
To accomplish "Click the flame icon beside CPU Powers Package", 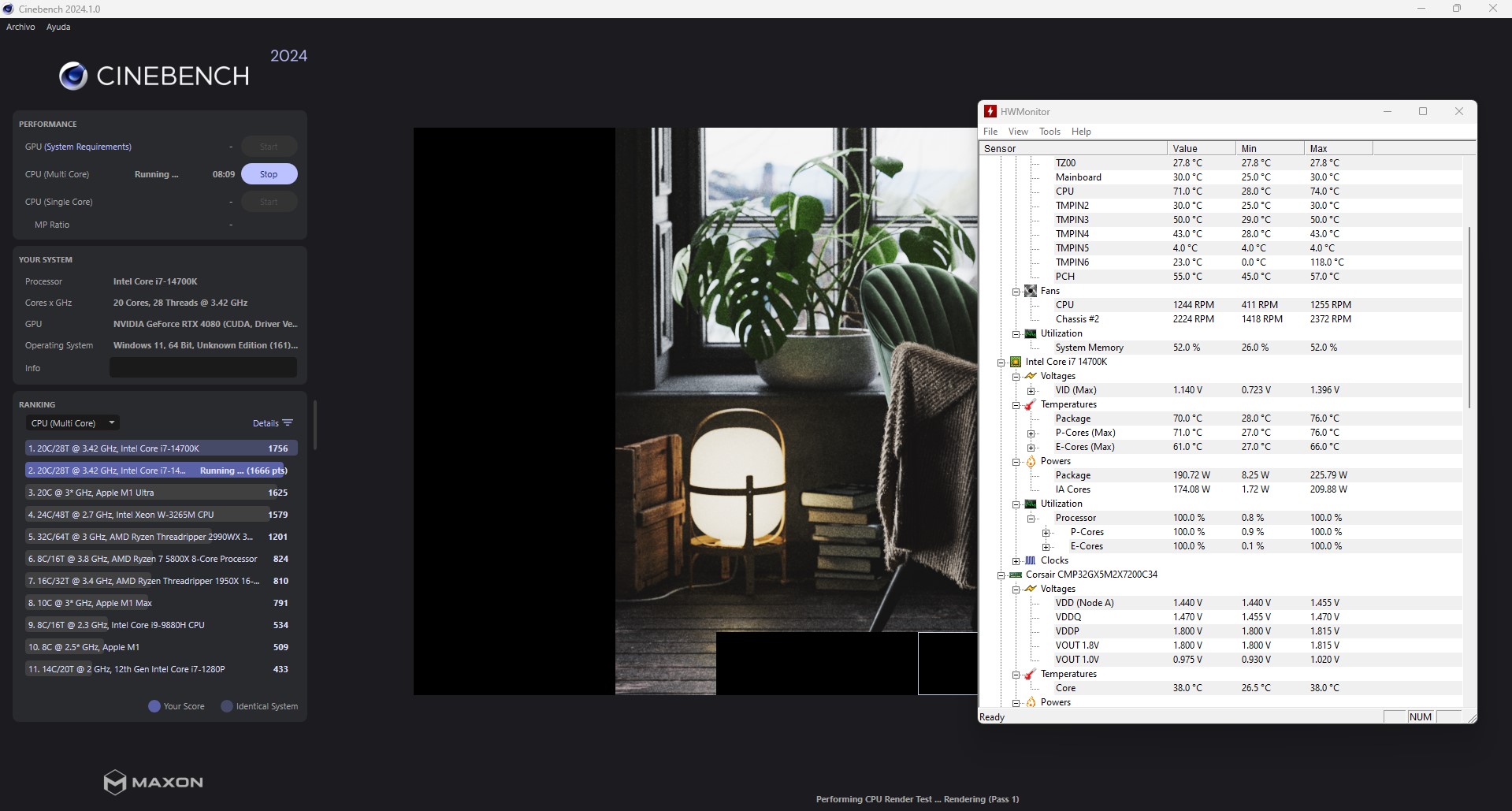I will pos(1030,461).
